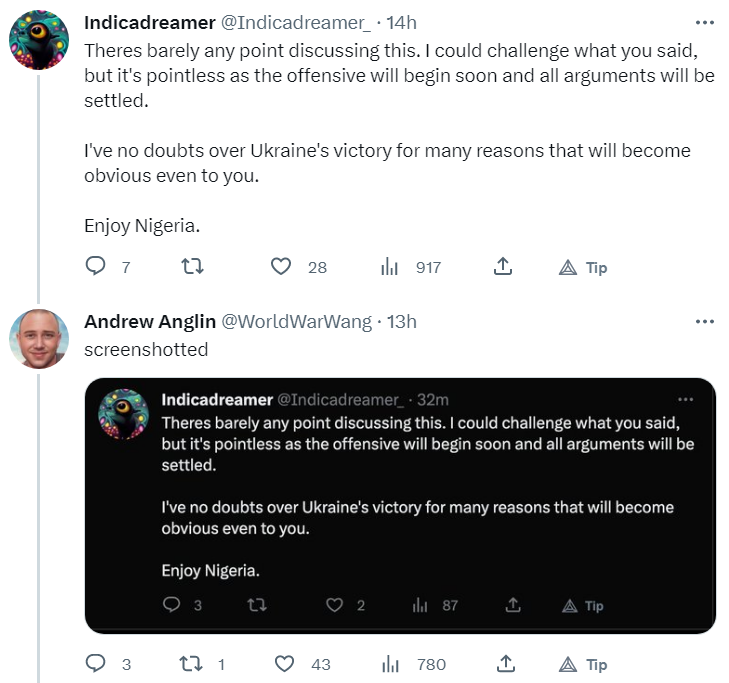Like Indicadreamer's tweet with 28 likes
This screenshot has height=683, width=729.
click(x=281, y=266)
